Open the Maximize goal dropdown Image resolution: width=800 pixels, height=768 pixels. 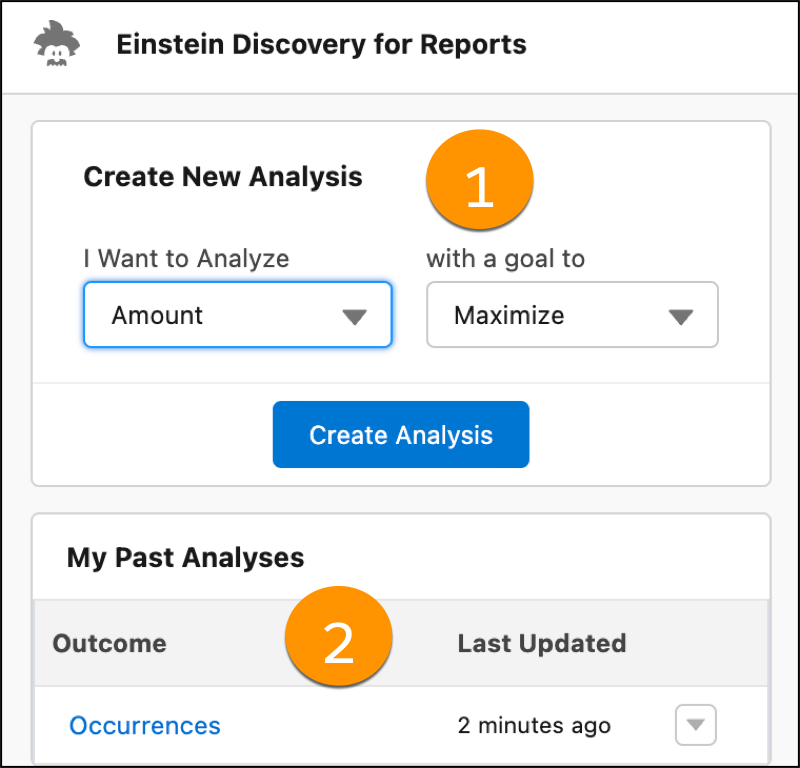[572, 315]
